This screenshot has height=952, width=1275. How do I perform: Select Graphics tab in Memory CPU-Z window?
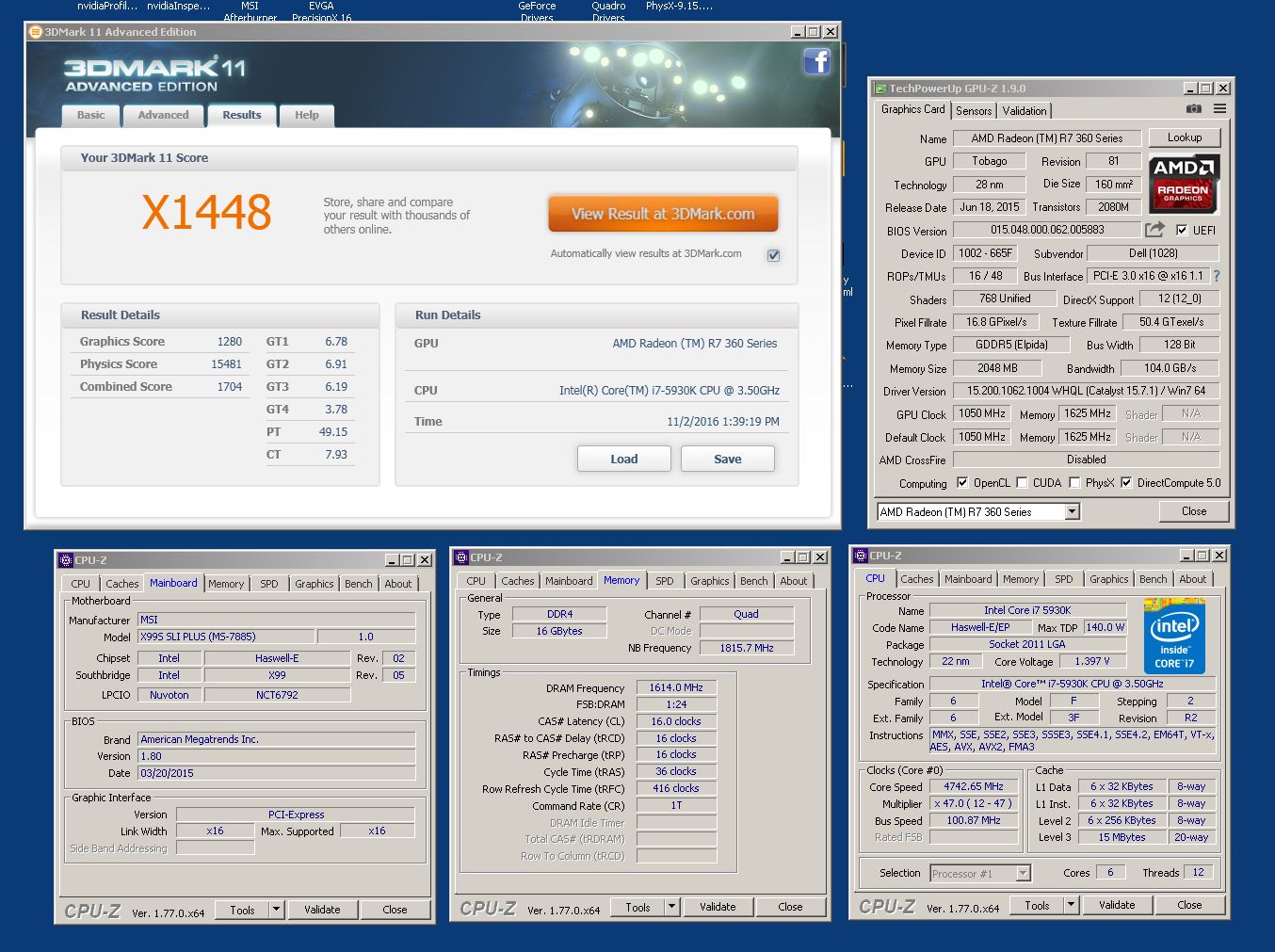coord(710,581)
